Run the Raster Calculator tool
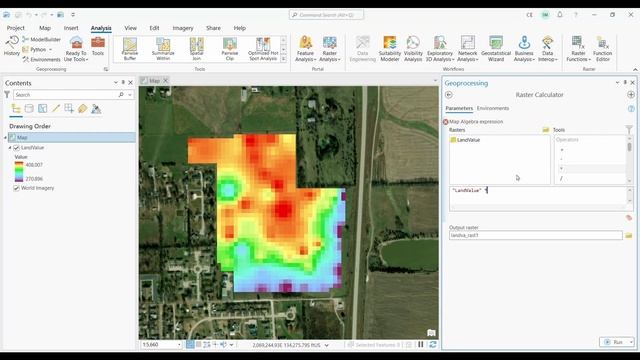640x360 pixels. 614,342
